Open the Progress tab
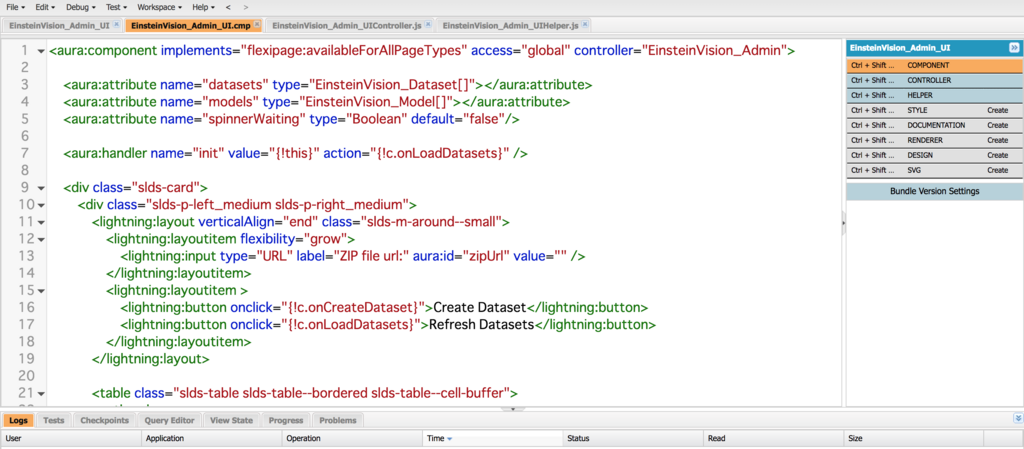Viewport: 1024px width, 449px height. click(285, 420)
